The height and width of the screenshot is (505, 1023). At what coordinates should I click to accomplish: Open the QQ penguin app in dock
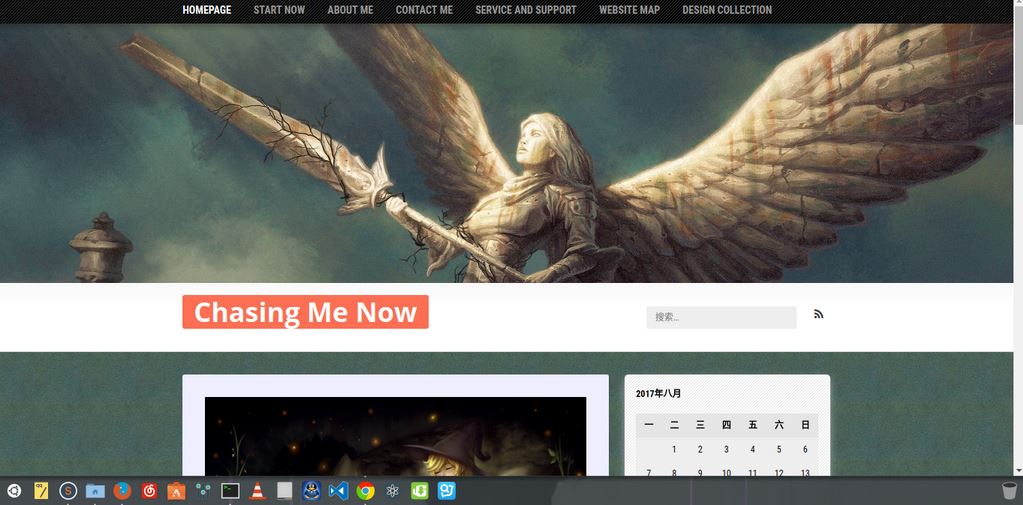click(x=311, y=490)
